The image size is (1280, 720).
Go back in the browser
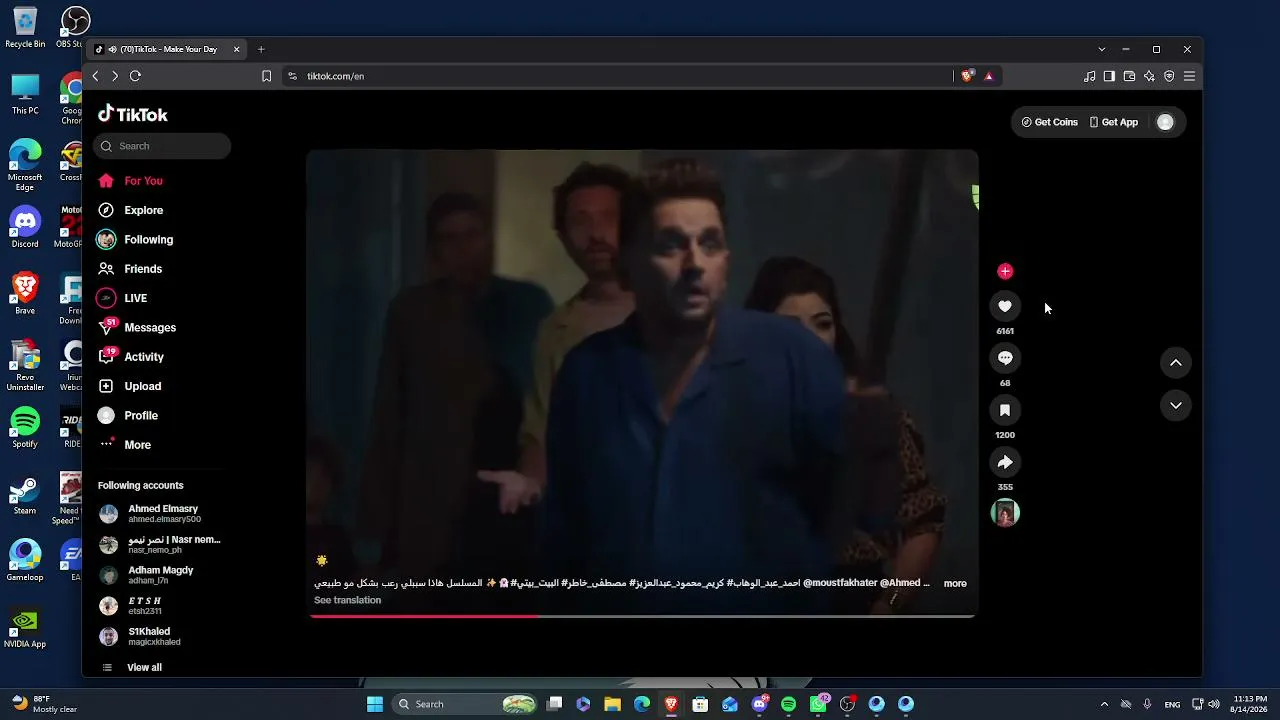point(95,76)
